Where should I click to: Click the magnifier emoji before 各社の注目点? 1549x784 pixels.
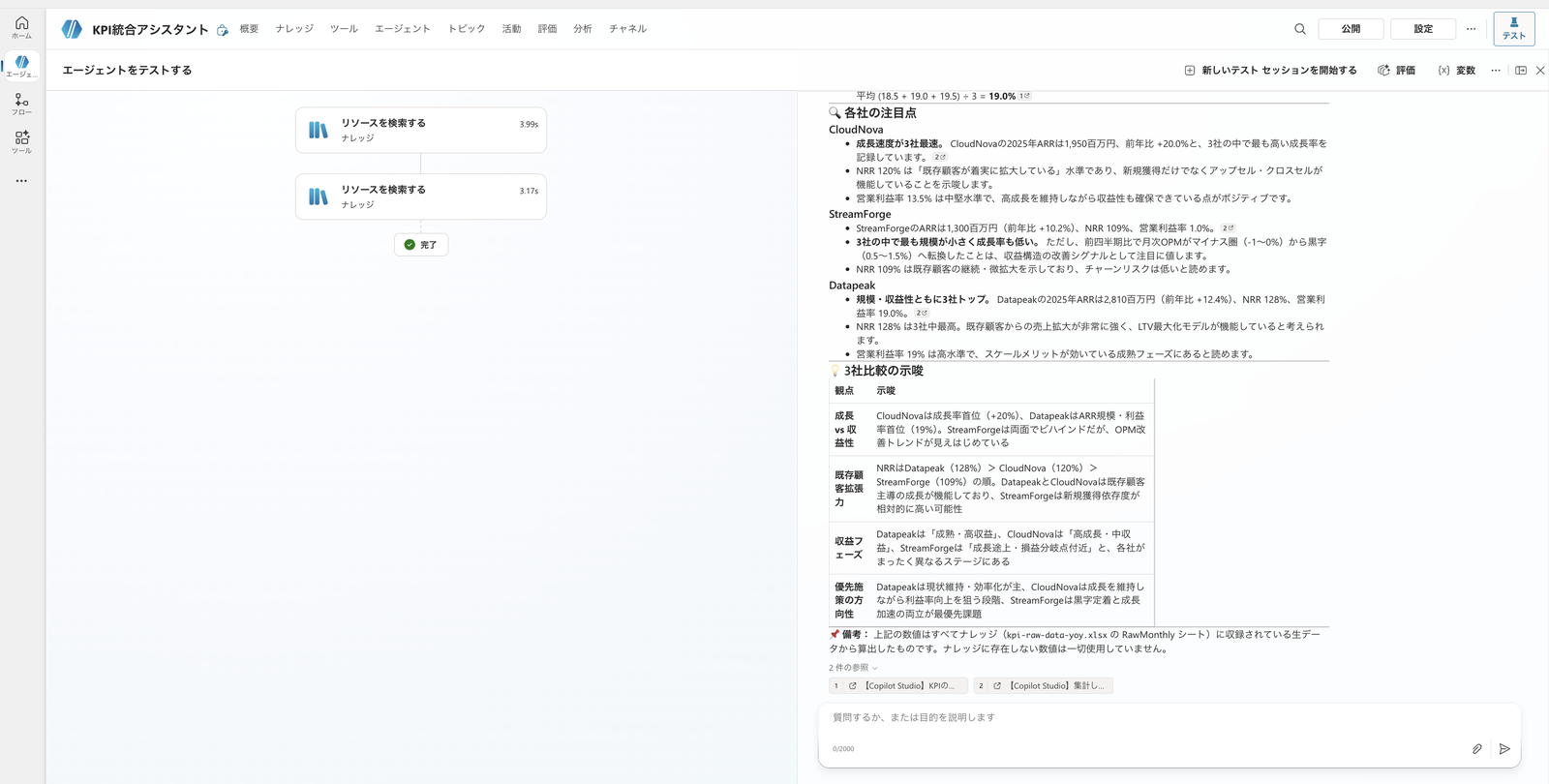pyautogui.click(x=835, y=113)
